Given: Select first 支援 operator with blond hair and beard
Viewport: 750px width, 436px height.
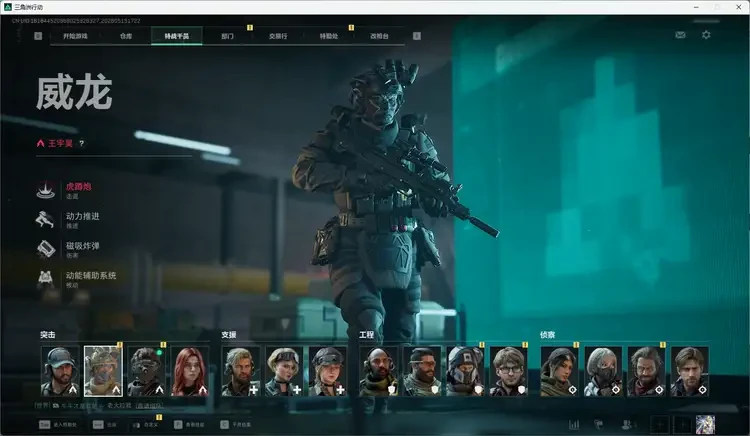Looking at the screenshot, I should 241,371.
